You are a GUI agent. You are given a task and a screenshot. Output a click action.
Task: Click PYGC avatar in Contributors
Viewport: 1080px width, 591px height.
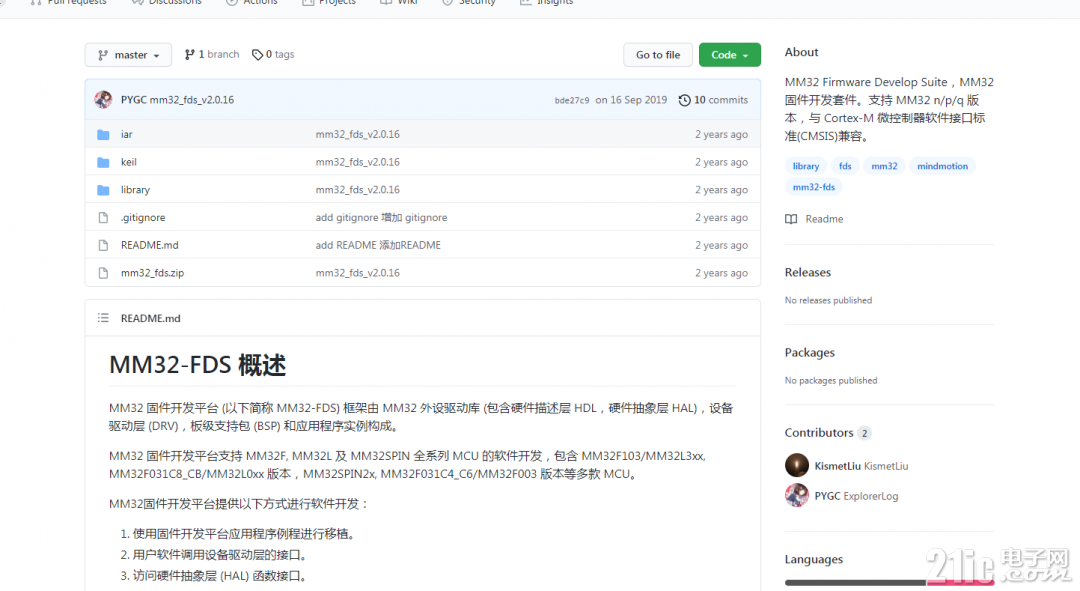[x=797, y=495]
